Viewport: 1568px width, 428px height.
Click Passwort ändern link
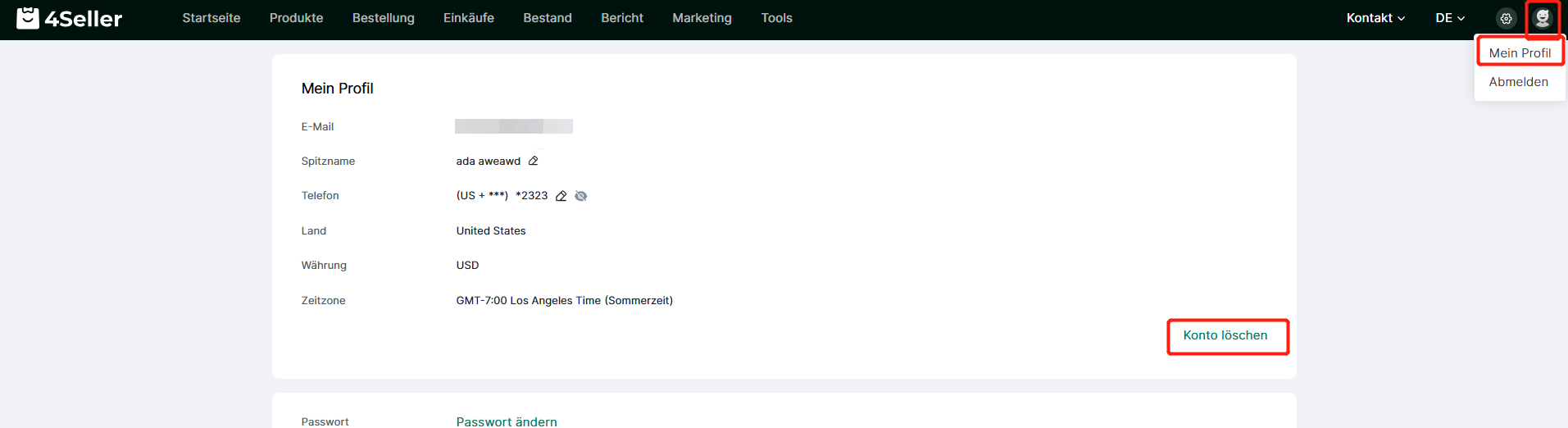[x=507, y=421]
